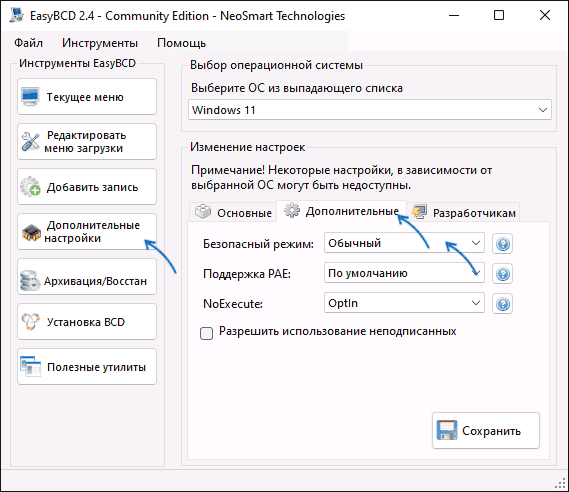Maximize the EasyBCD window
Image resolution: width=569 pixels, height=492 pixels.
click(x=499, y=15)
